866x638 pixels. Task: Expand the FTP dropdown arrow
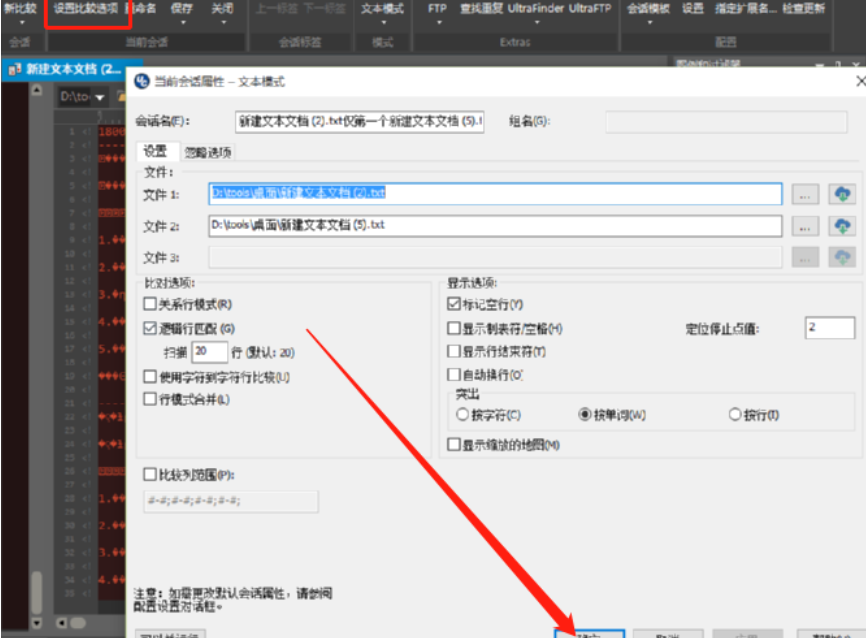440,23
